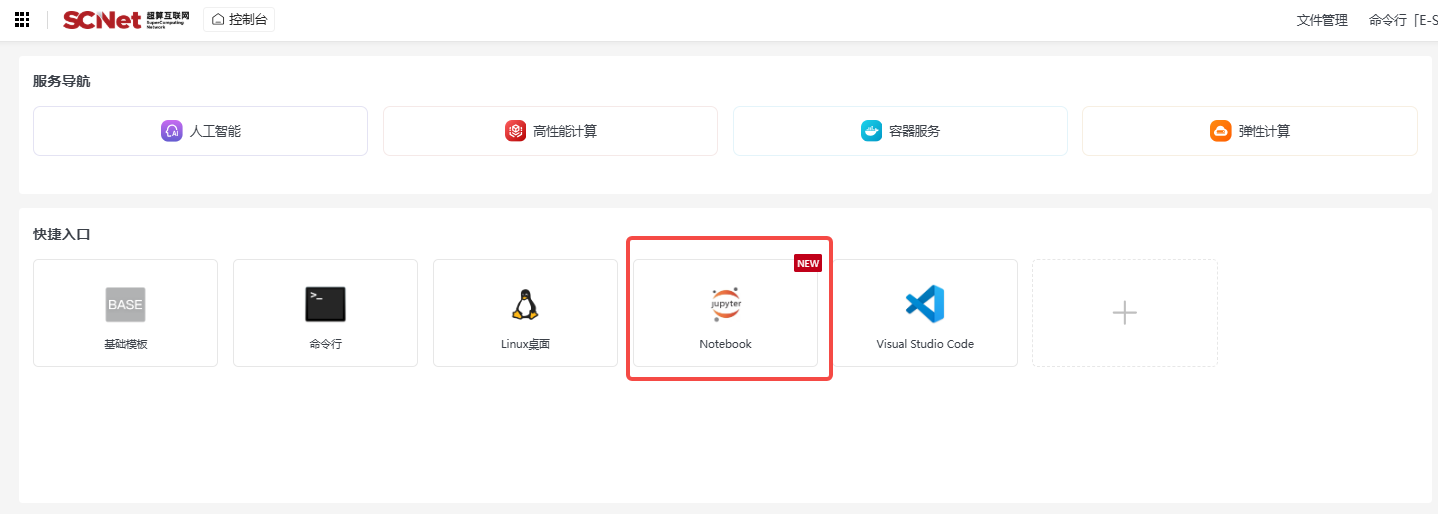This screenshot has width=1438, height=514.
Task: Click the Notebook text label
Action: pos(725,344)
